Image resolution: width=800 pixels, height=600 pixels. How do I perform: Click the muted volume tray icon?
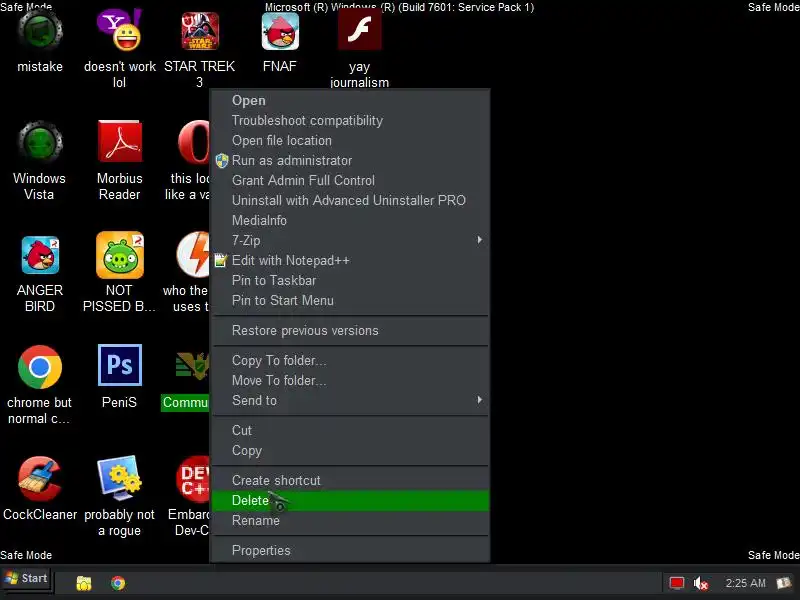[x=701, y=583]
